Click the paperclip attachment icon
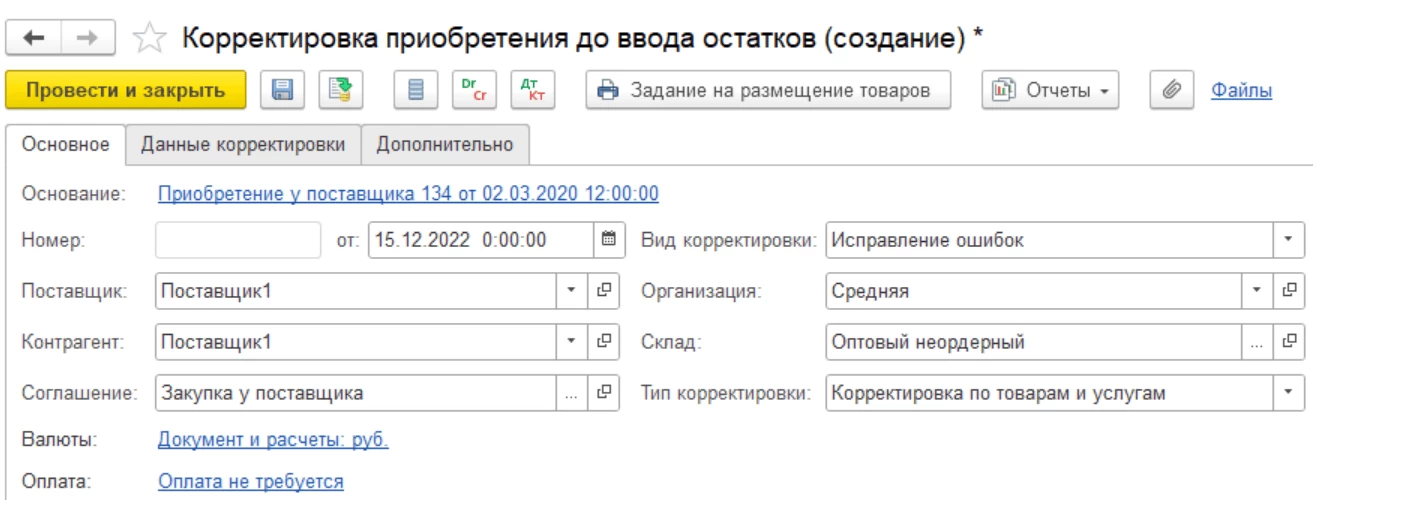This screenshot has height=526, width=1410. [x=1169, y=91]
